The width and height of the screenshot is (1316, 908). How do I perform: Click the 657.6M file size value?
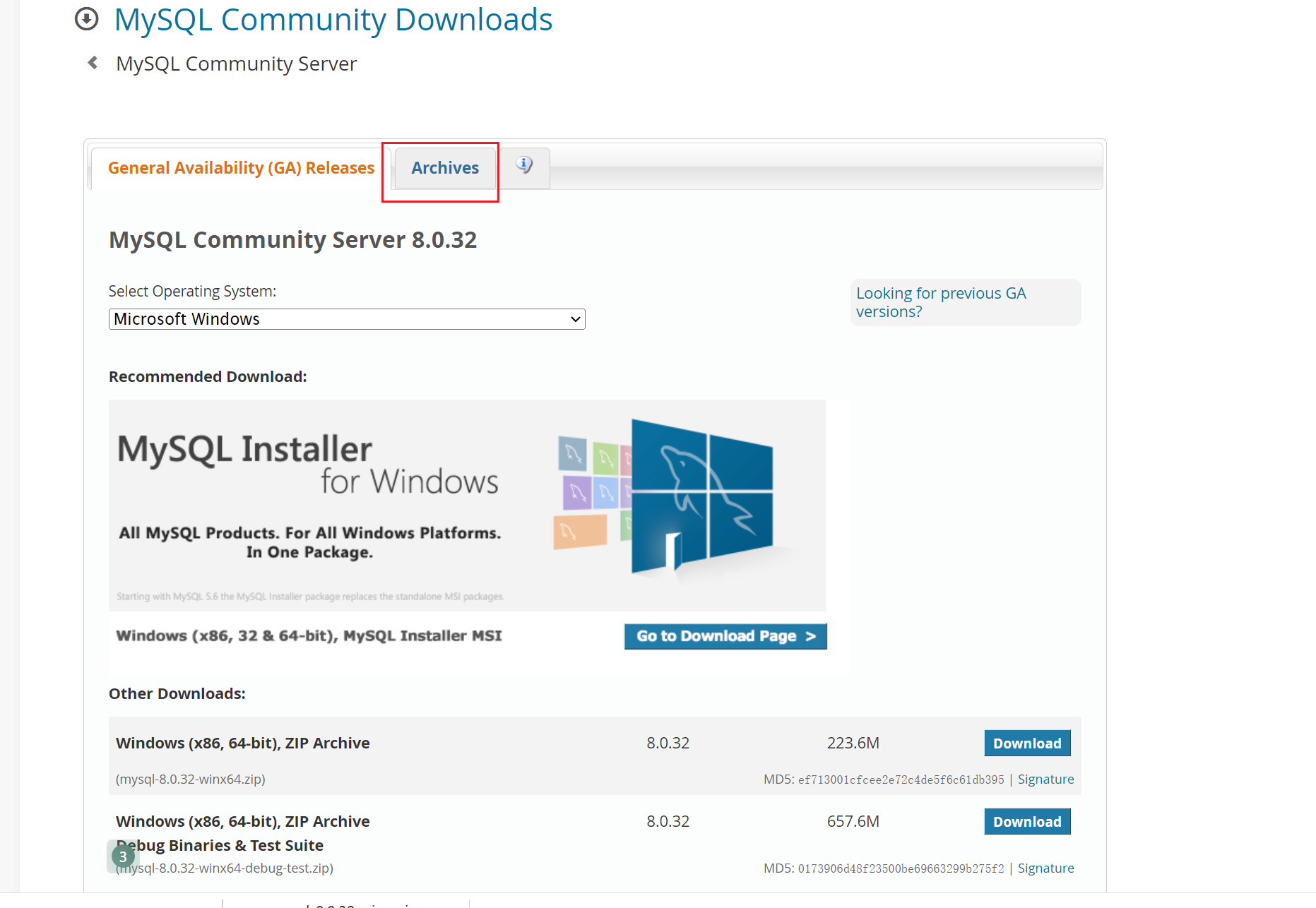[853, 821]
